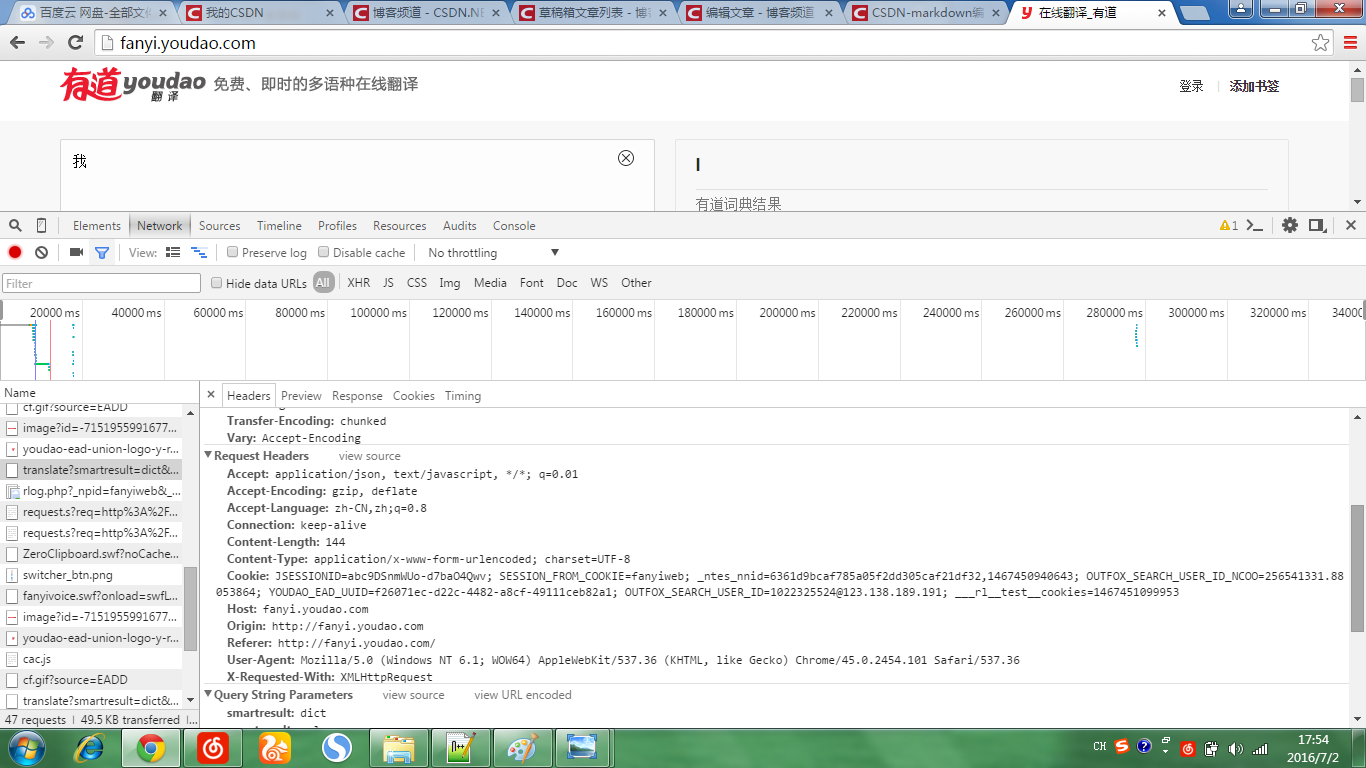Close the request details pane

coord(211,395)
